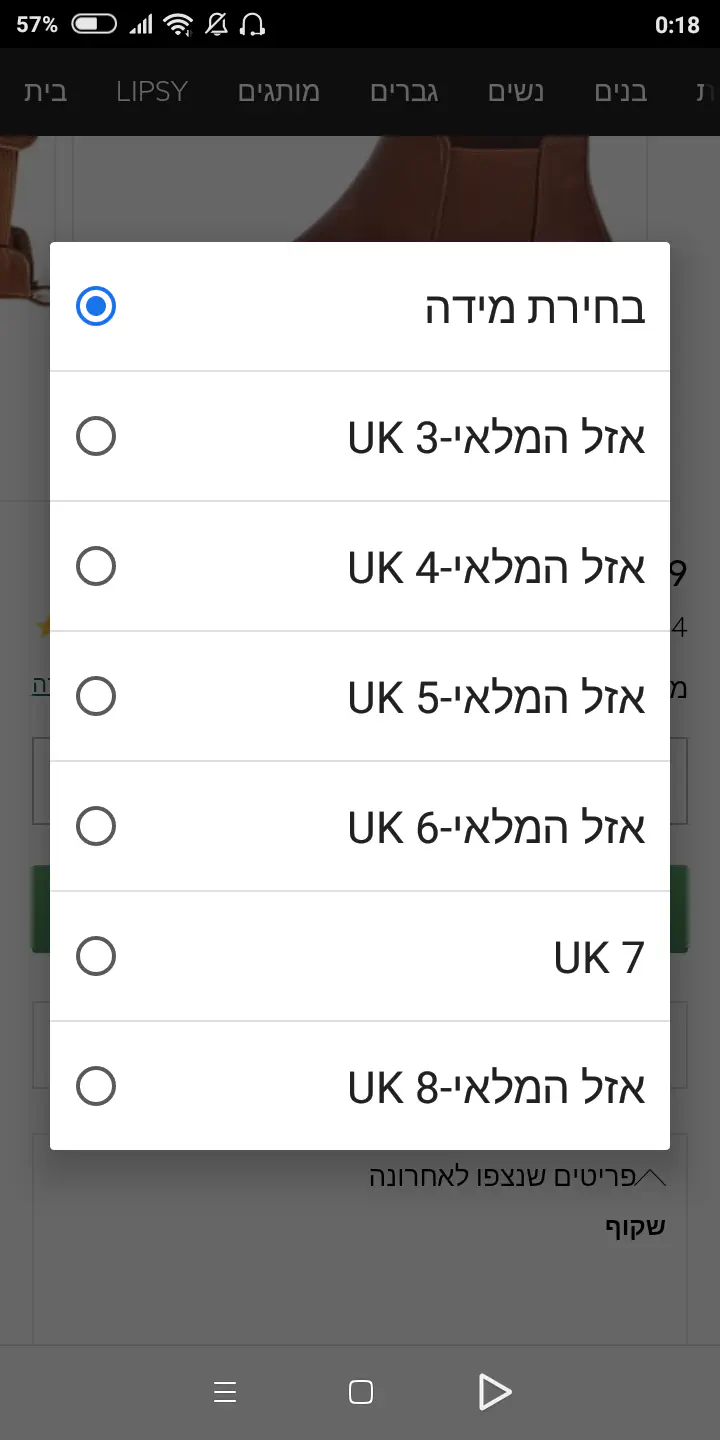Collapse the פריטים שנצפו לאחרונה chevron

[x=650, y=1177]
